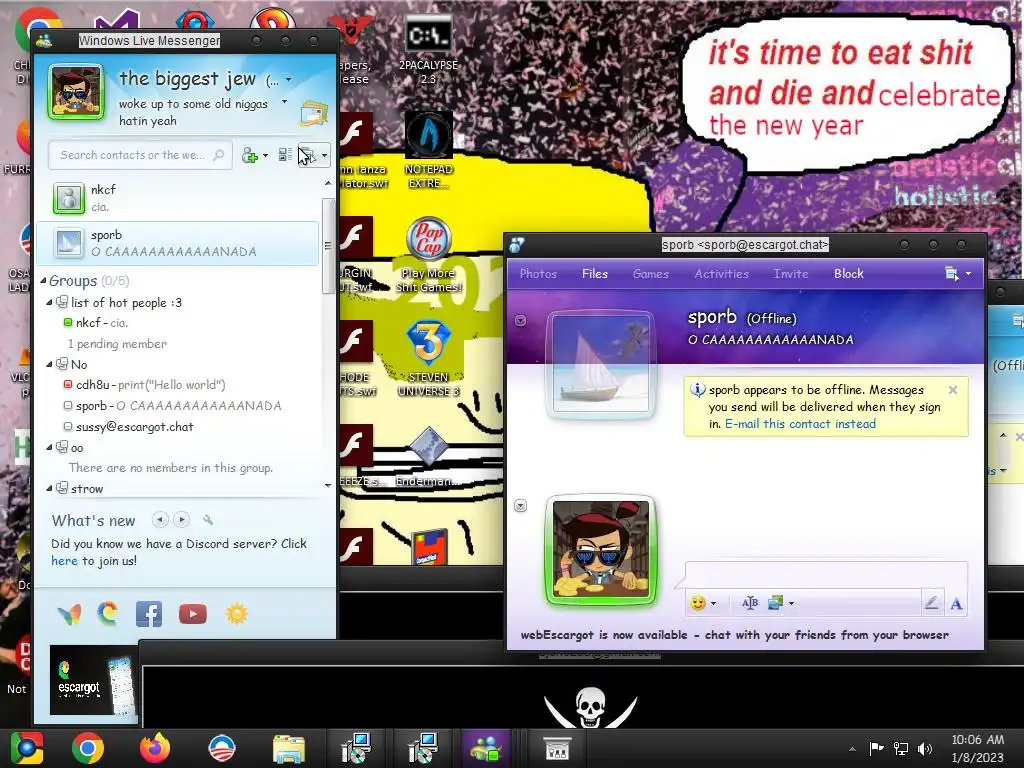Click the sun weather icon in Messenger bottom bar
The width and height of the screenshot is (1024, 768).
[x=236, y=614]
